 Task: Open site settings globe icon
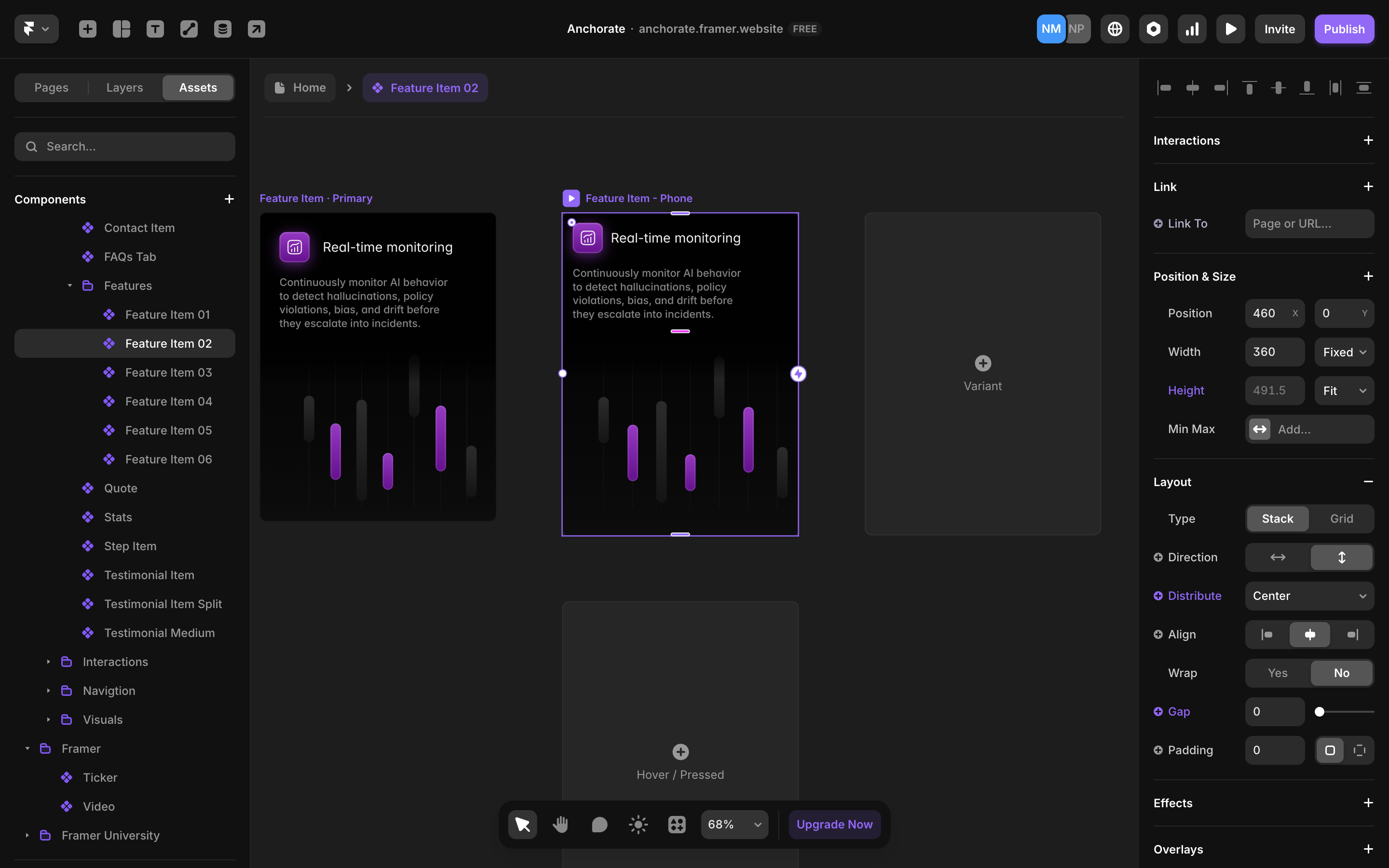[1115, 29]
